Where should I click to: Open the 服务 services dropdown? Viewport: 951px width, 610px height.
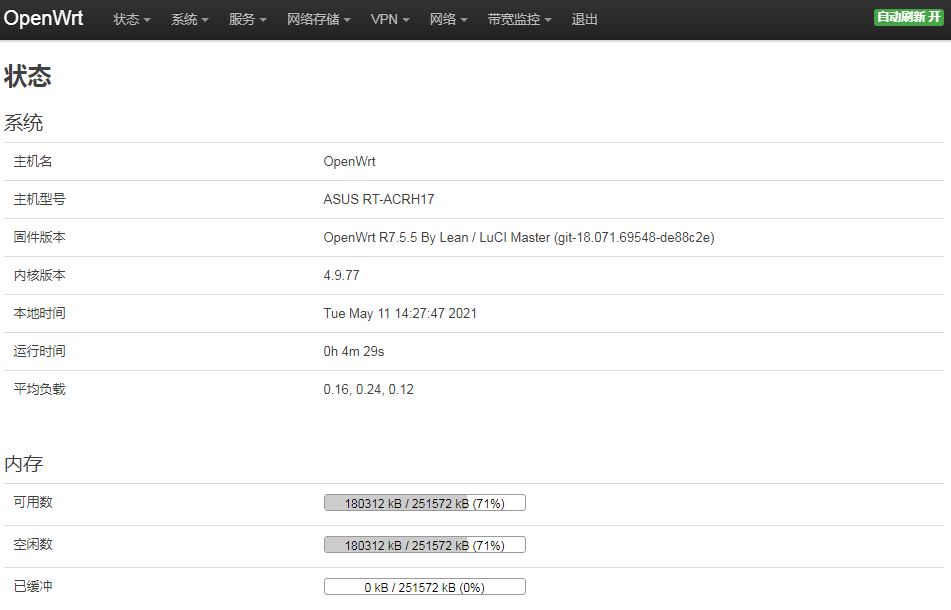coord(246,19)
